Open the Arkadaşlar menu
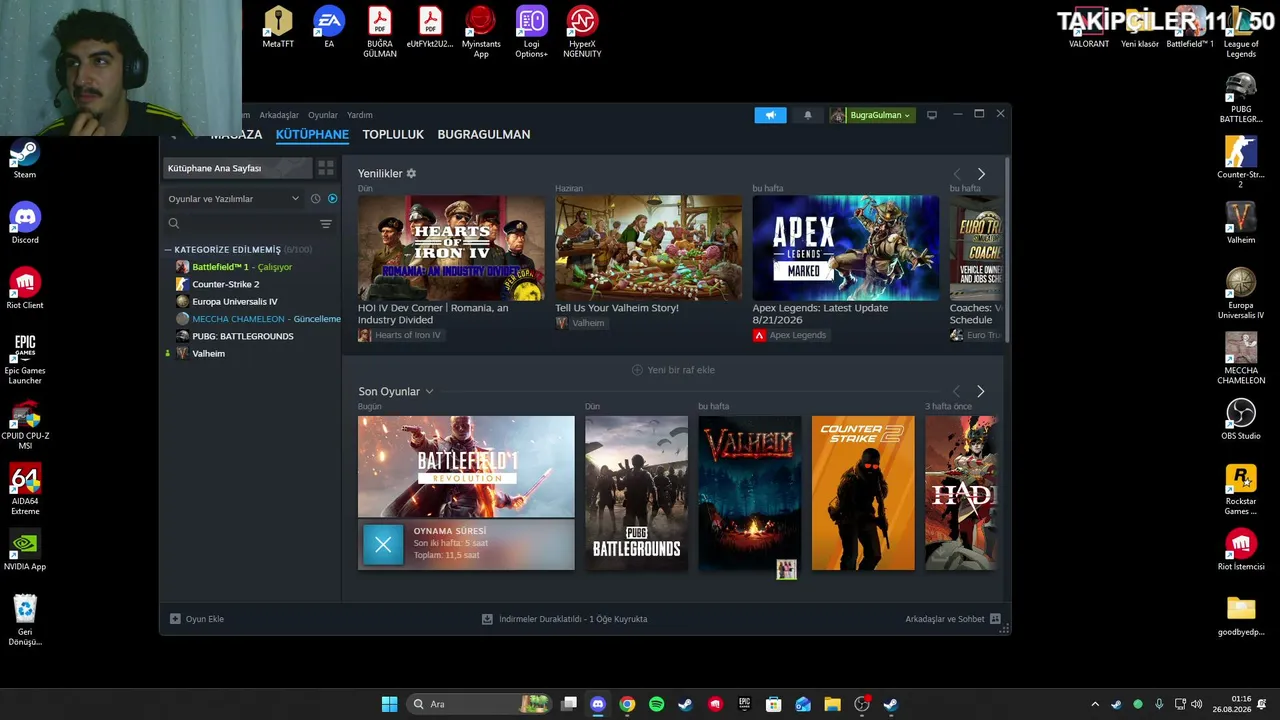1280x720 pixels. 279,115
